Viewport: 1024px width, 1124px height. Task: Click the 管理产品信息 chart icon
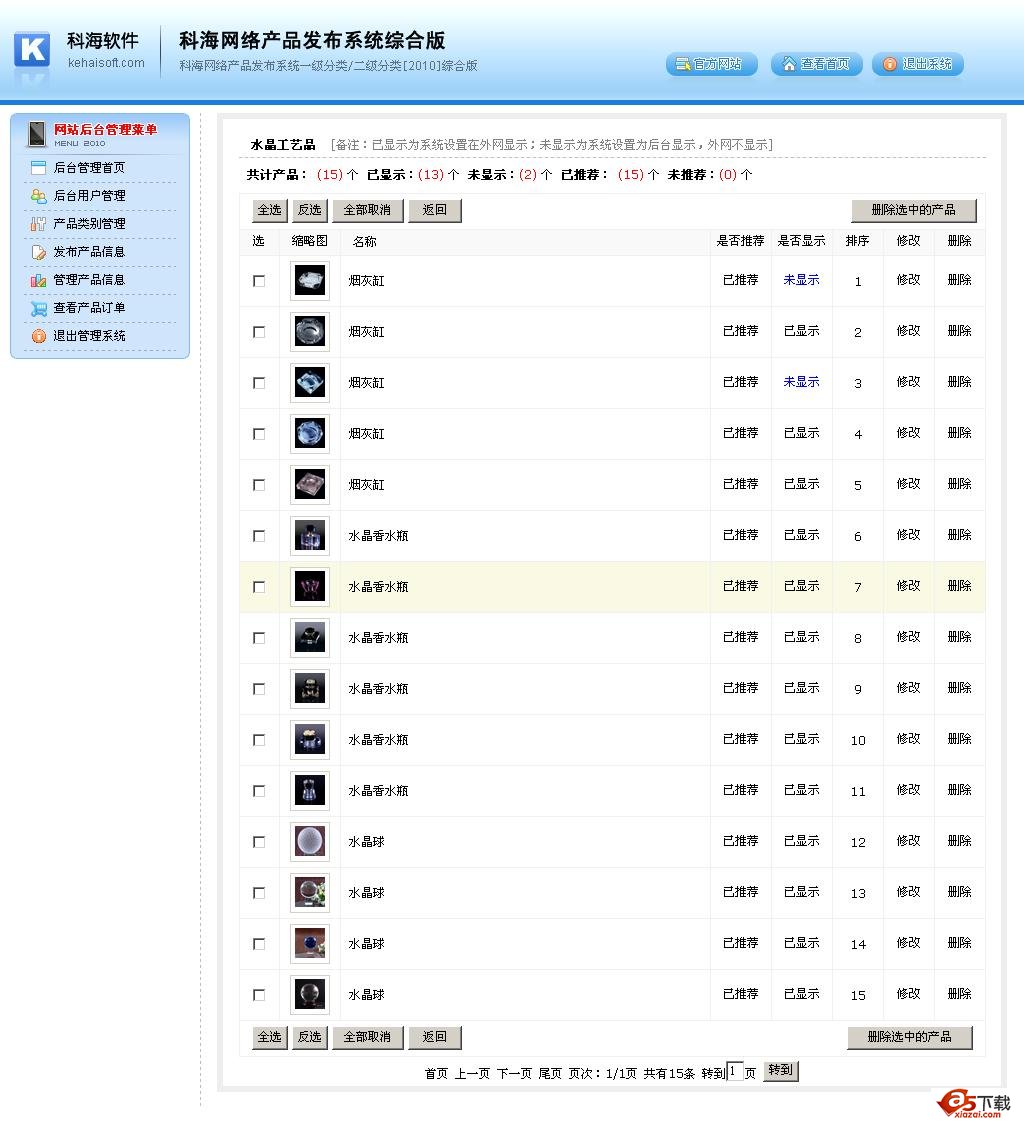(39, 280)
